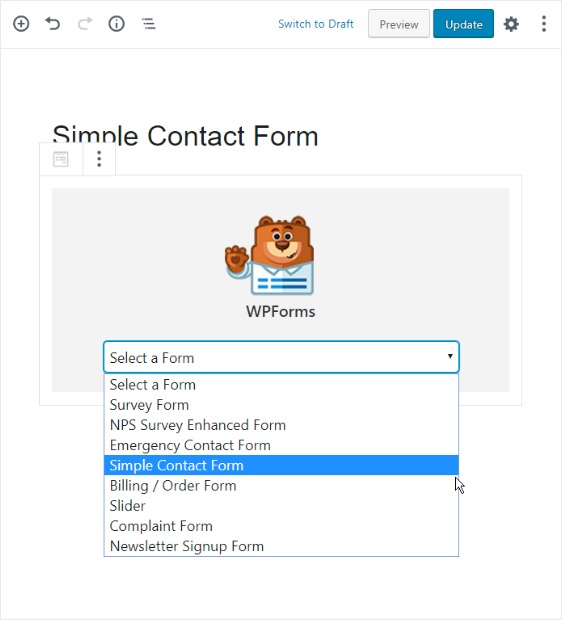Click the Switch to Draft link
Screen dimensions: 562x620
[x=316, y=24]
